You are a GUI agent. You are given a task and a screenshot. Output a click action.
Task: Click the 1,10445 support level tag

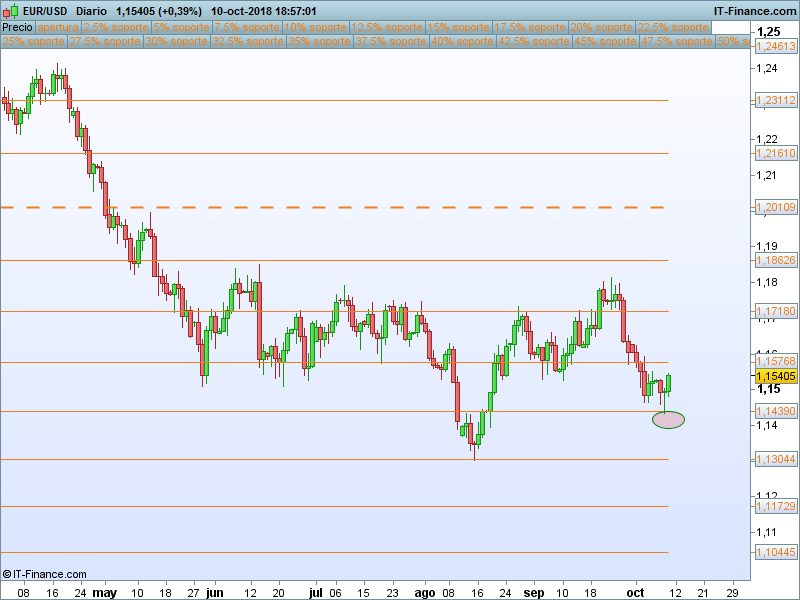(775, 552)
